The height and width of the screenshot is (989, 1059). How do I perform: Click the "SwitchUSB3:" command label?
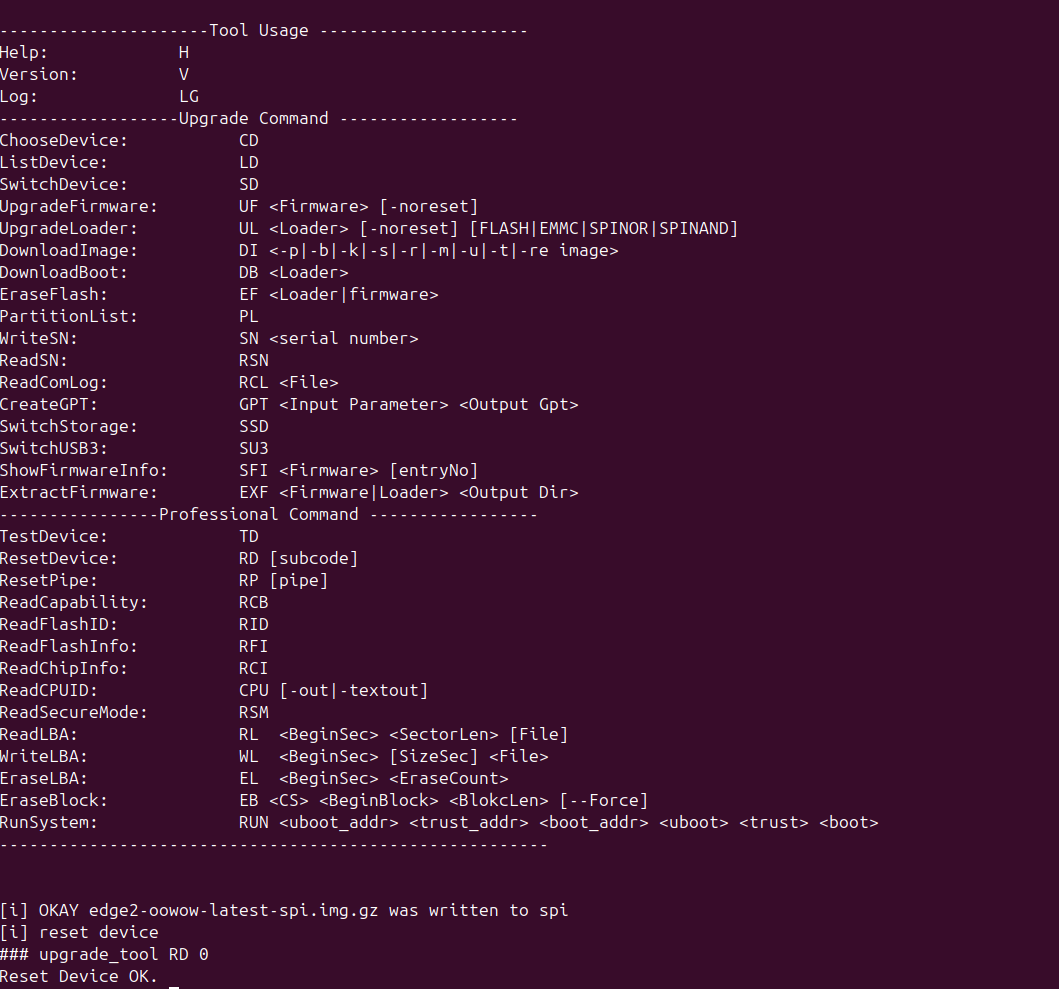(54, 448)
